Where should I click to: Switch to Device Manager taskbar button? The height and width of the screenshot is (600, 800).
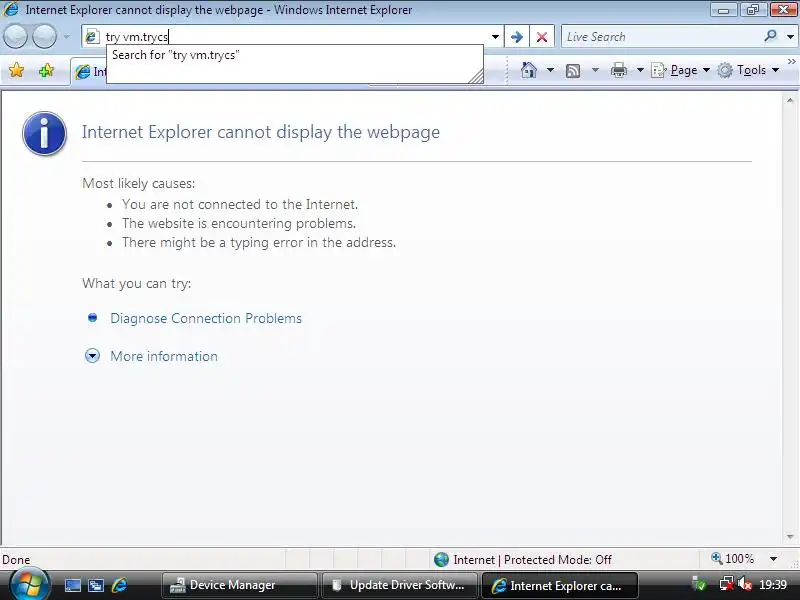pyautogui.click(x=240, y=585)
